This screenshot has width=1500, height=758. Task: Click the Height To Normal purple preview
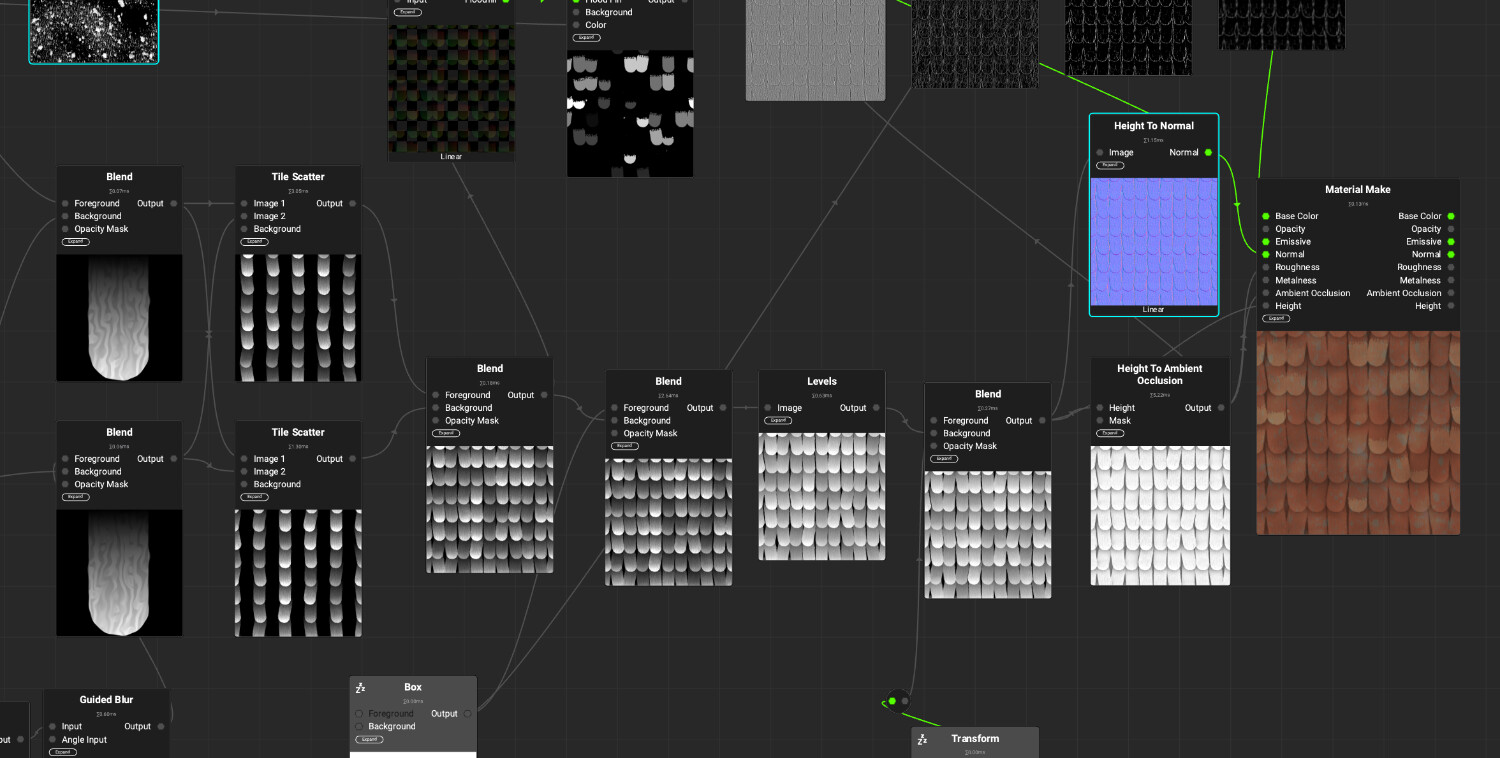[x=1154, y=241]
